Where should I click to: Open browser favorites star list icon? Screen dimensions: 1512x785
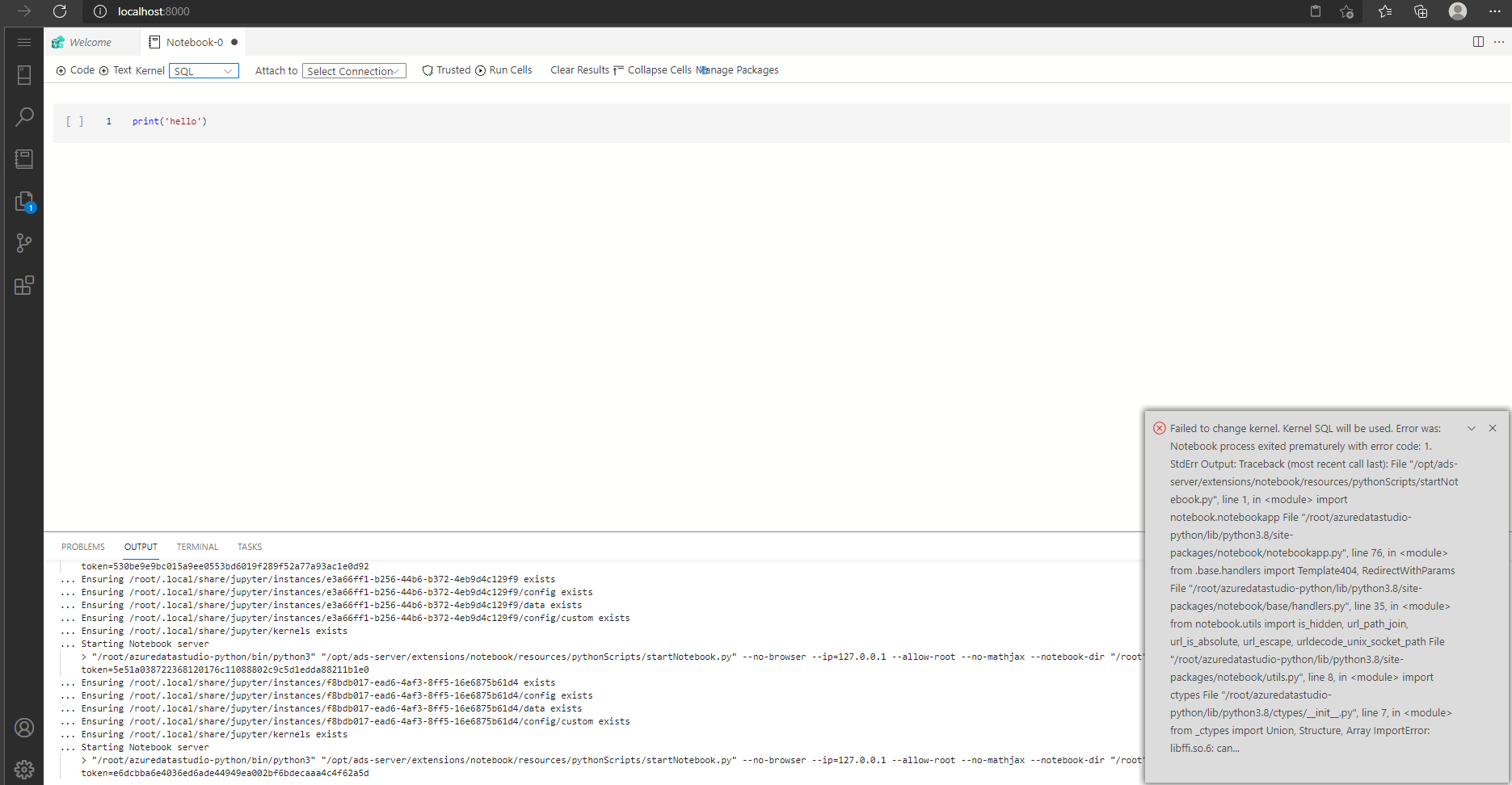(x=1385, y=11)
